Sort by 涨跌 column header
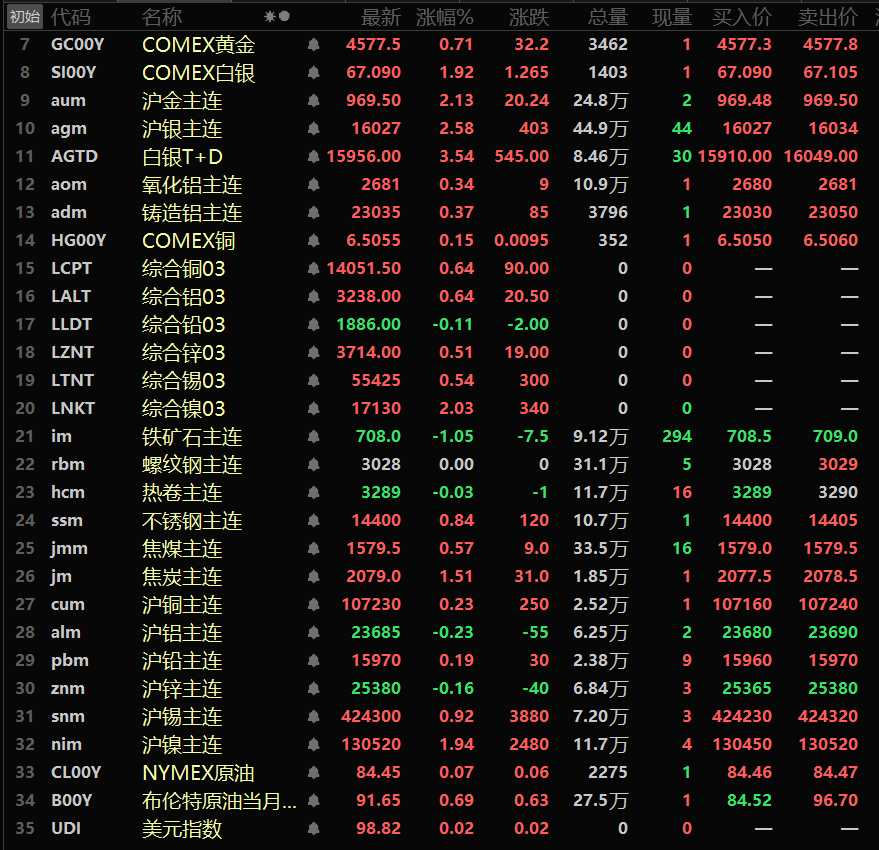This screenshot has height=850, width=879. click(x=529, y=17)
